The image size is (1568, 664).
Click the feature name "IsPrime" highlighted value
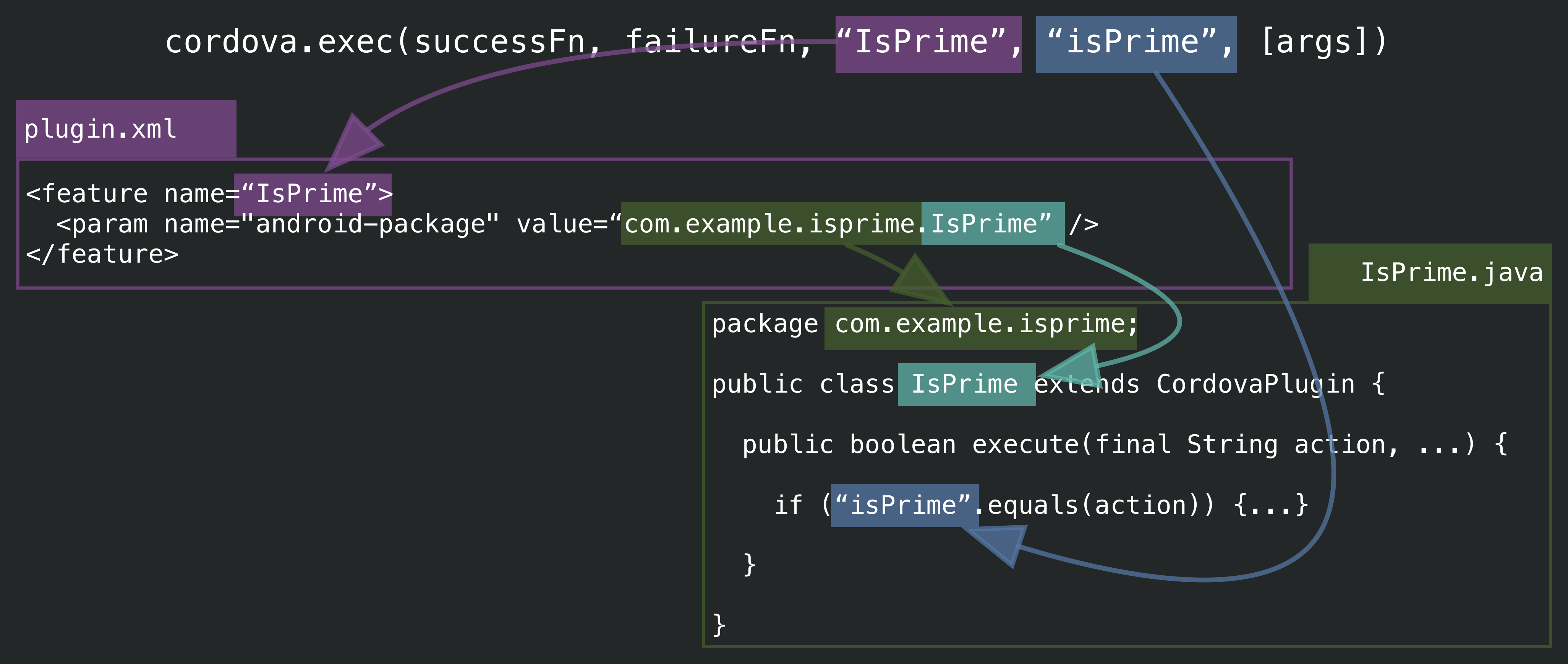pyautogui.click(x=312, y=194)
